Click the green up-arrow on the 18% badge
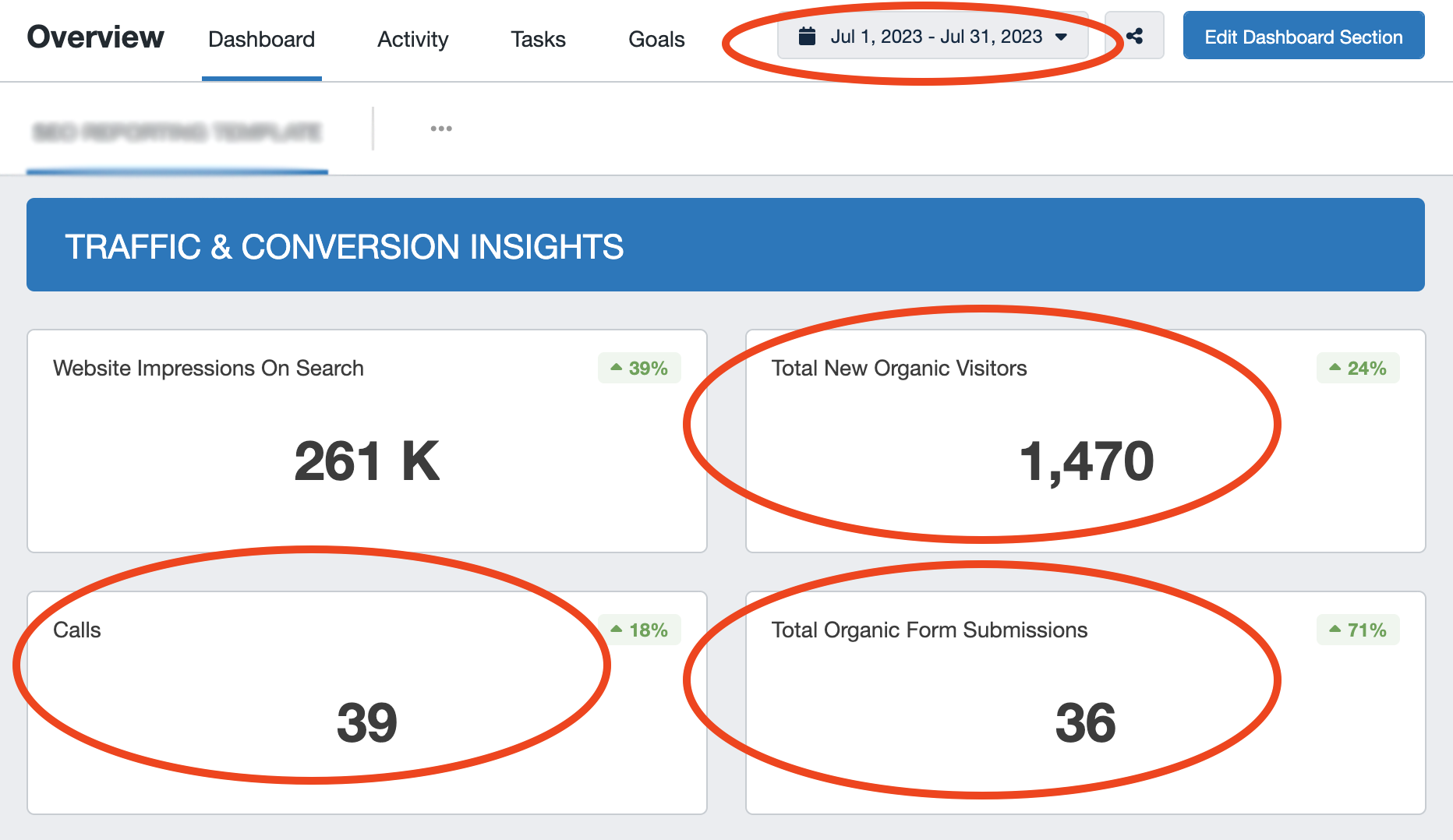 pos(616,629)
